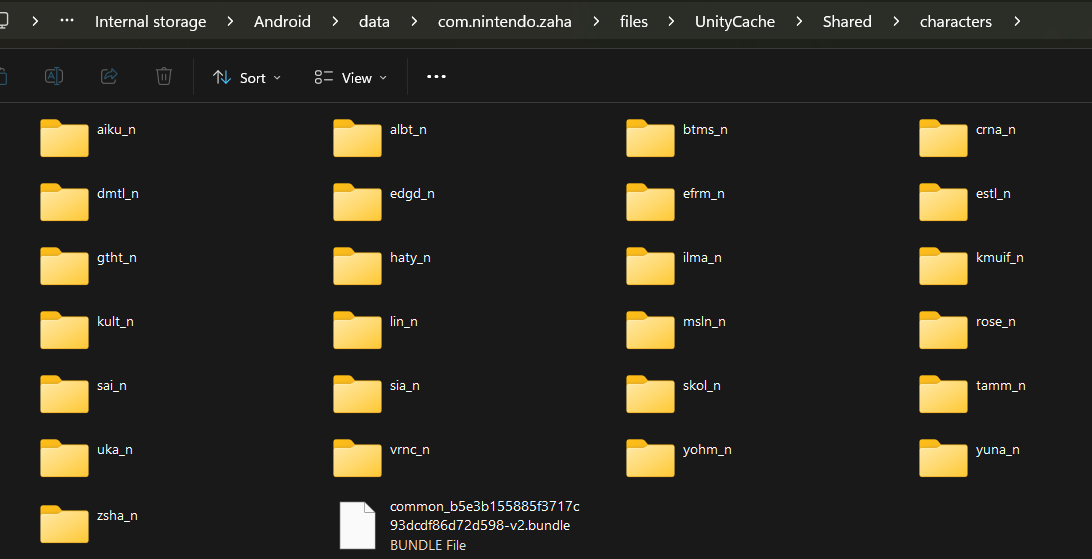Select the gtht_n folder icon
Screen dimensions: 1092x559
coord(64,266)
